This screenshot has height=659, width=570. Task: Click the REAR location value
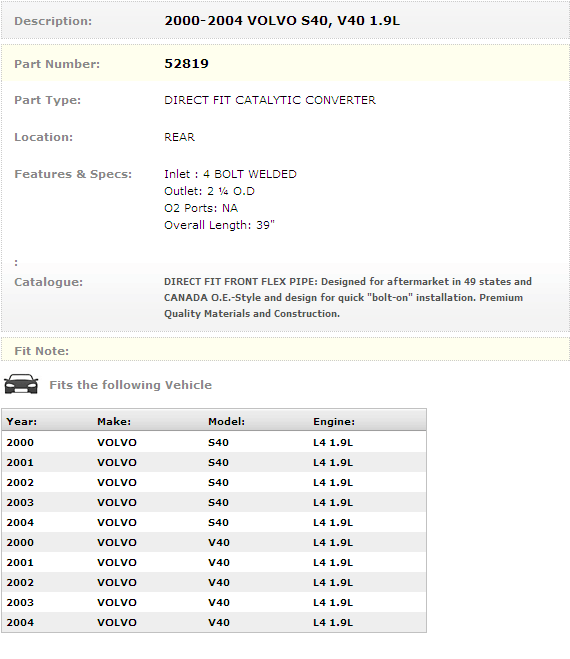tap(179, 137)
